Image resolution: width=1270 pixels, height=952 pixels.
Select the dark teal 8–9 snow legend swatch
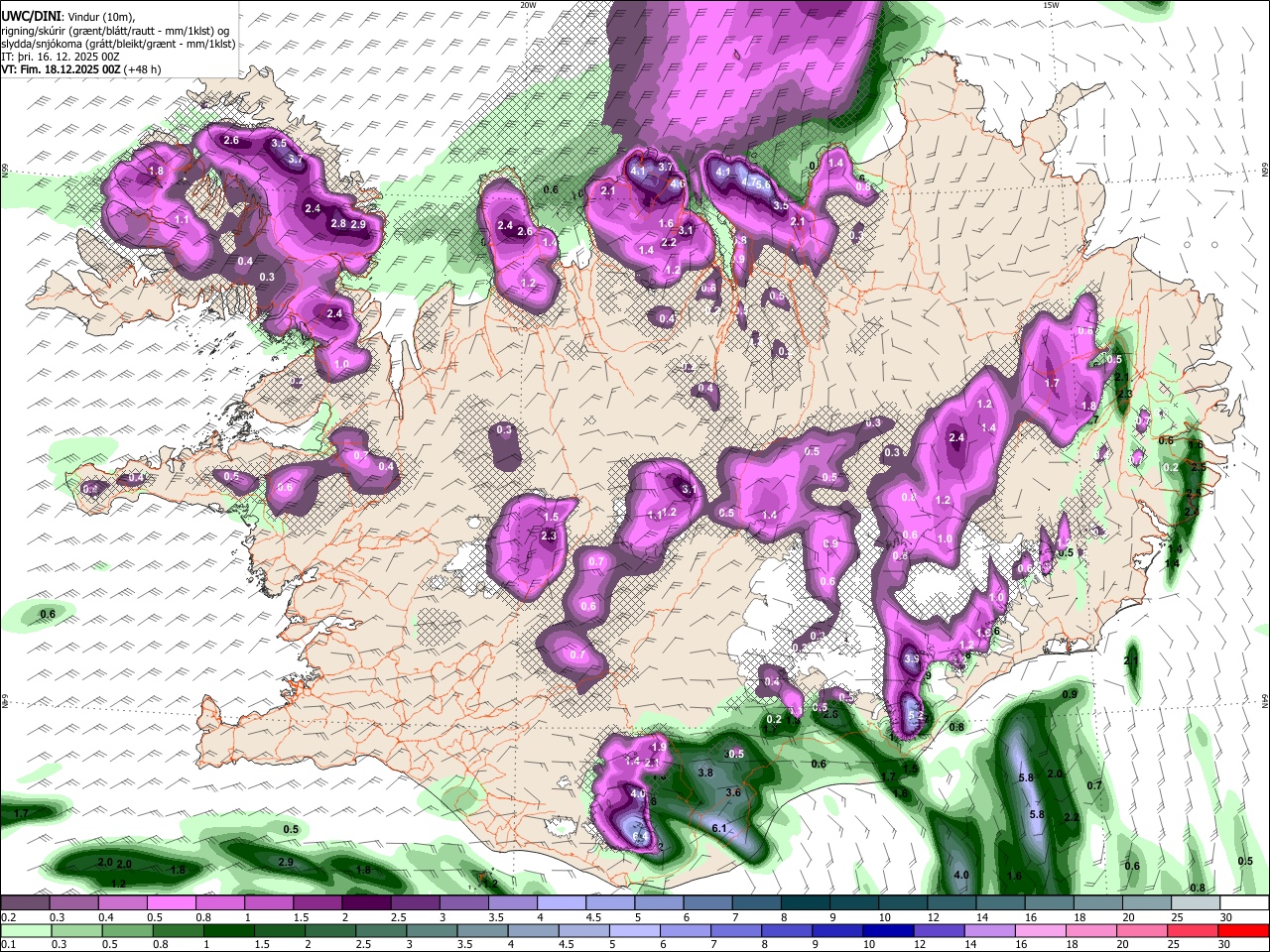coord(806,903)
